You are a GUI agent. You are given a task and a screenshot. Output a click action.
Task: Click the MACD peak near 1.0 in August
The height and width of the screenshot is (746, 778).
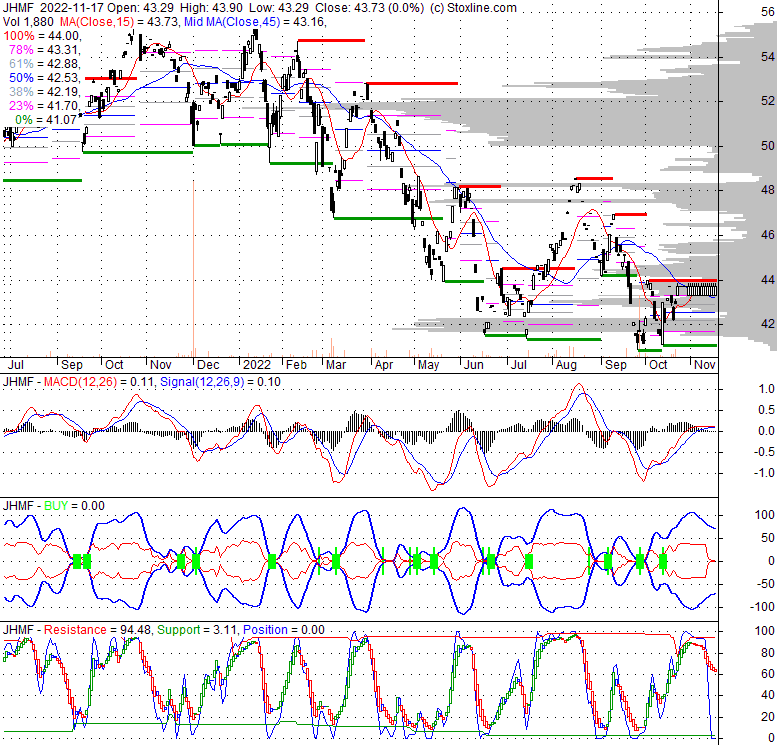[578, 384]
